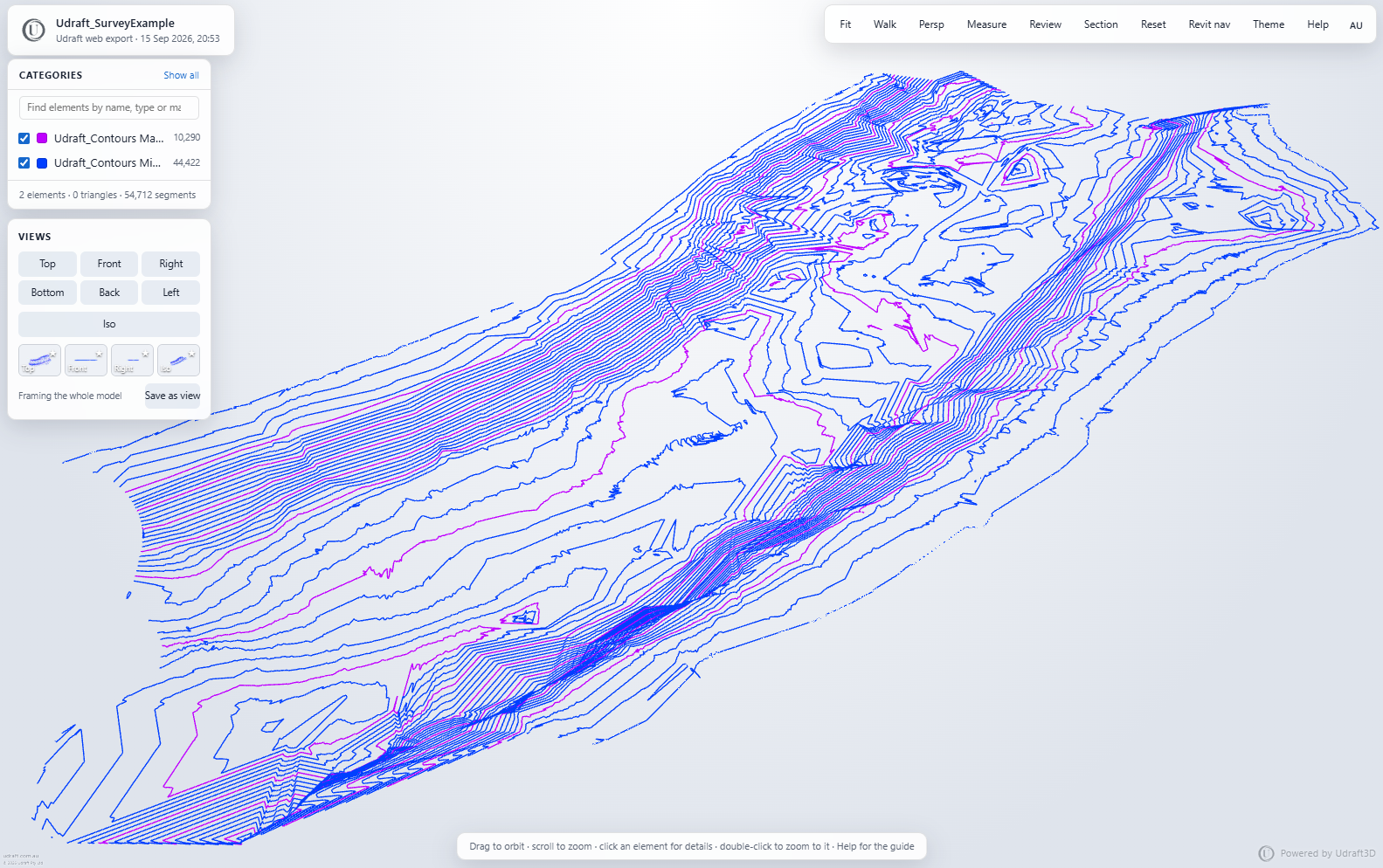Enable Walk navigation mode

point(885,24)
